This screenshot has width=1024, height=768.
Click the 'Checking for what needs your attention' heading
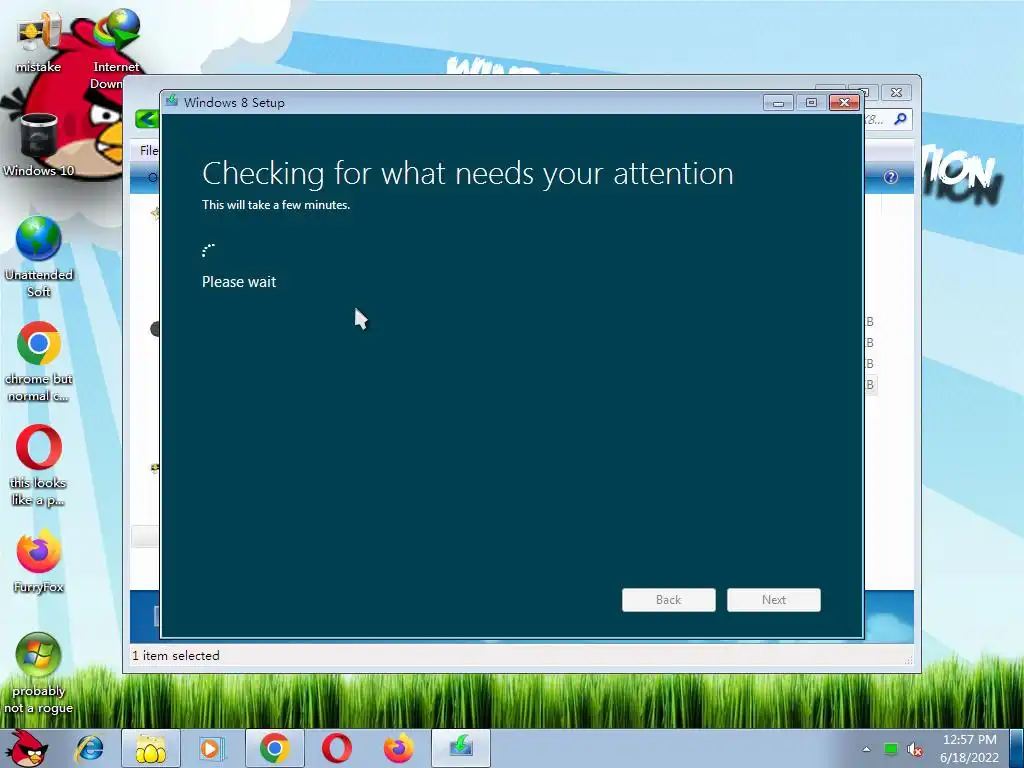click(468, 174)
